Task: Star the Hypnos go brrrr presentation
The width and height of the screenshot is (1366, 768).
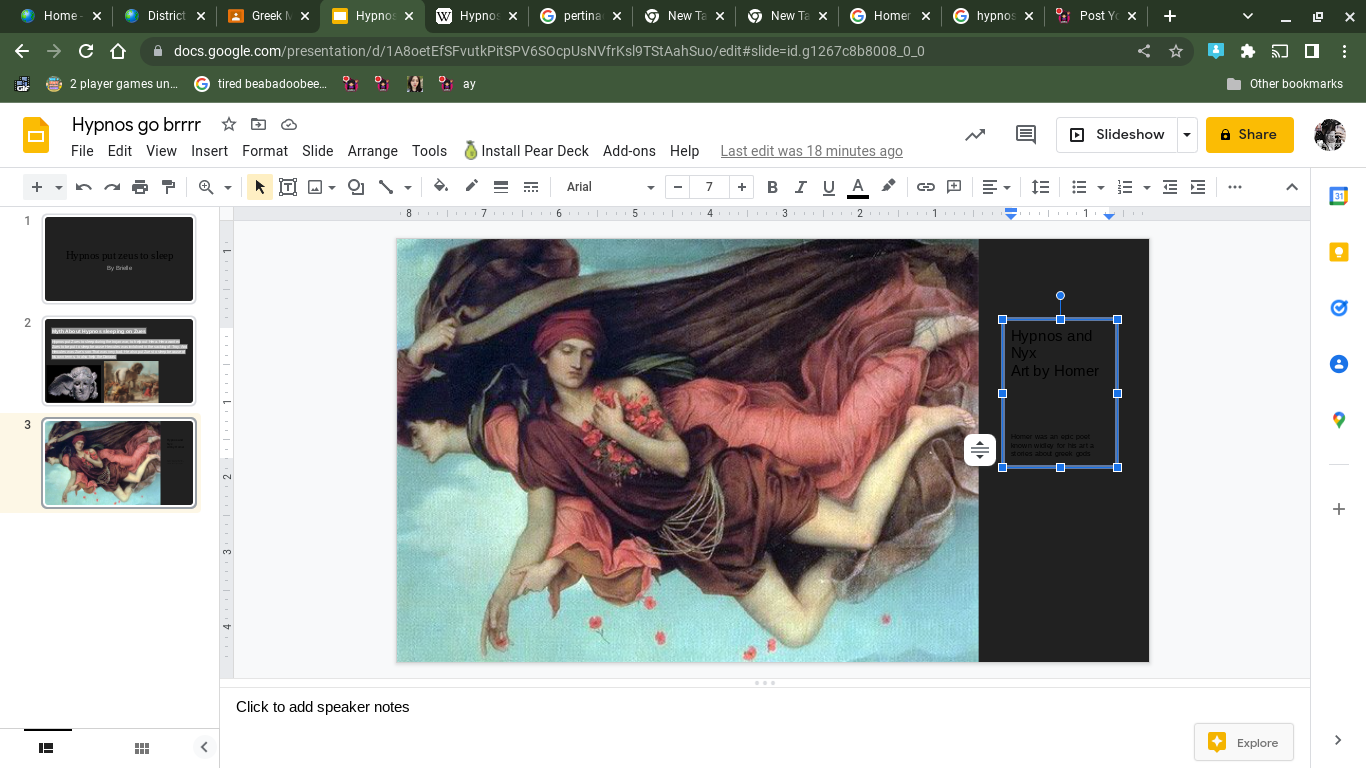Action: tap(229, 124)
